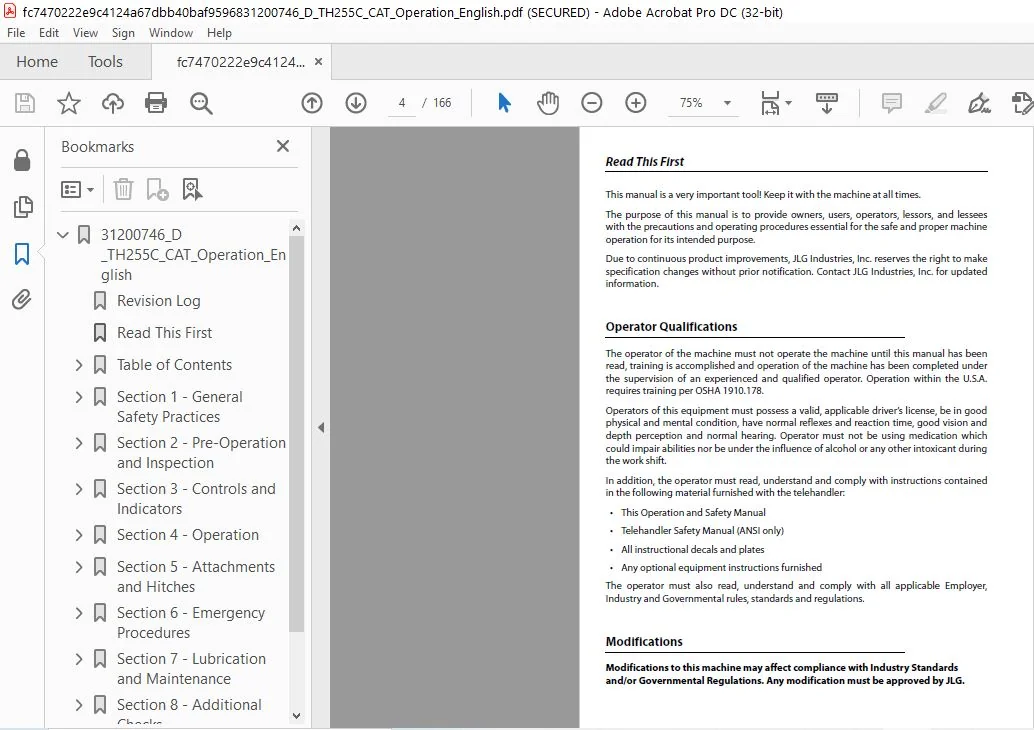Open the Window menu

pyautogui.click(x=171, y=32)
